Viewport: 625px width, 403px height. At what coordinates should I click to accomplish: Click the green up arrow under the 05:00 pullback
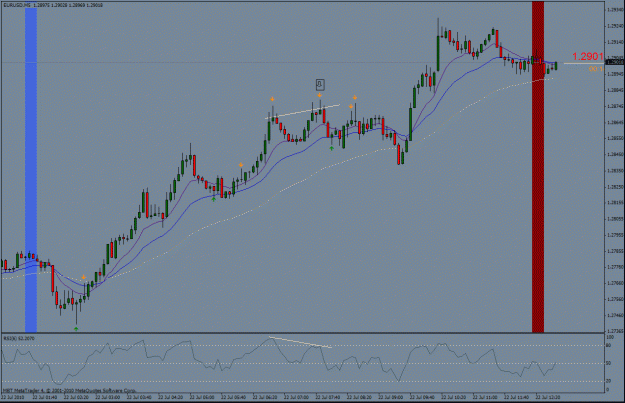coord(214,199)
